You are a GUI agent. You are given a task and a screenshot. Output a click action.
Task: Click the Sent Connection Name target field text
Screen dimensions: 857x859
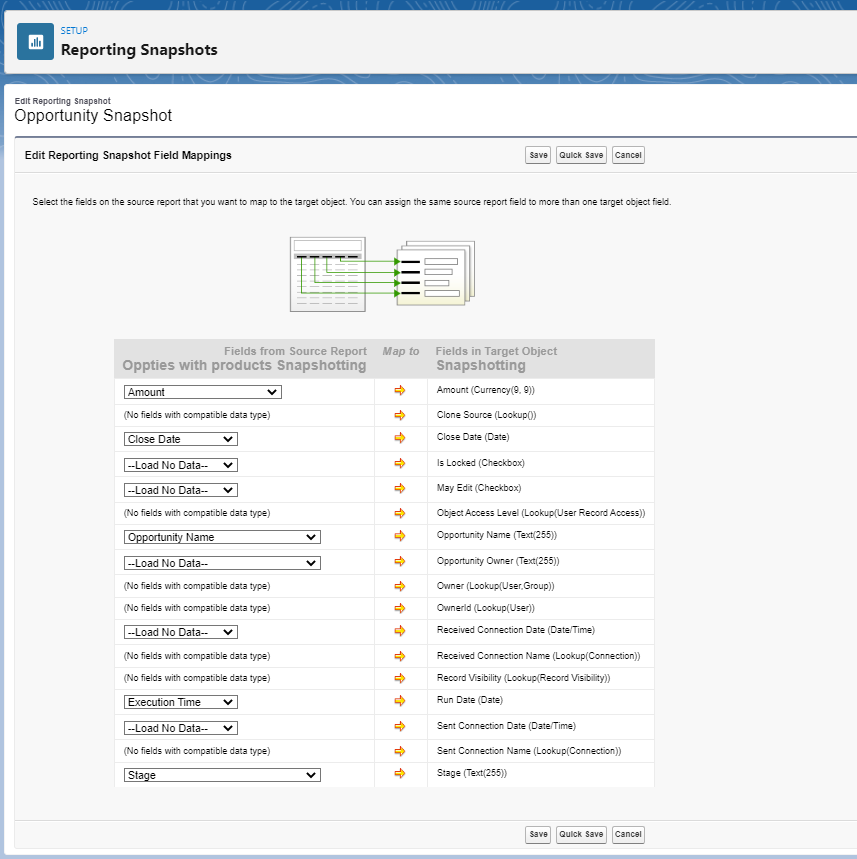[529, 751]
